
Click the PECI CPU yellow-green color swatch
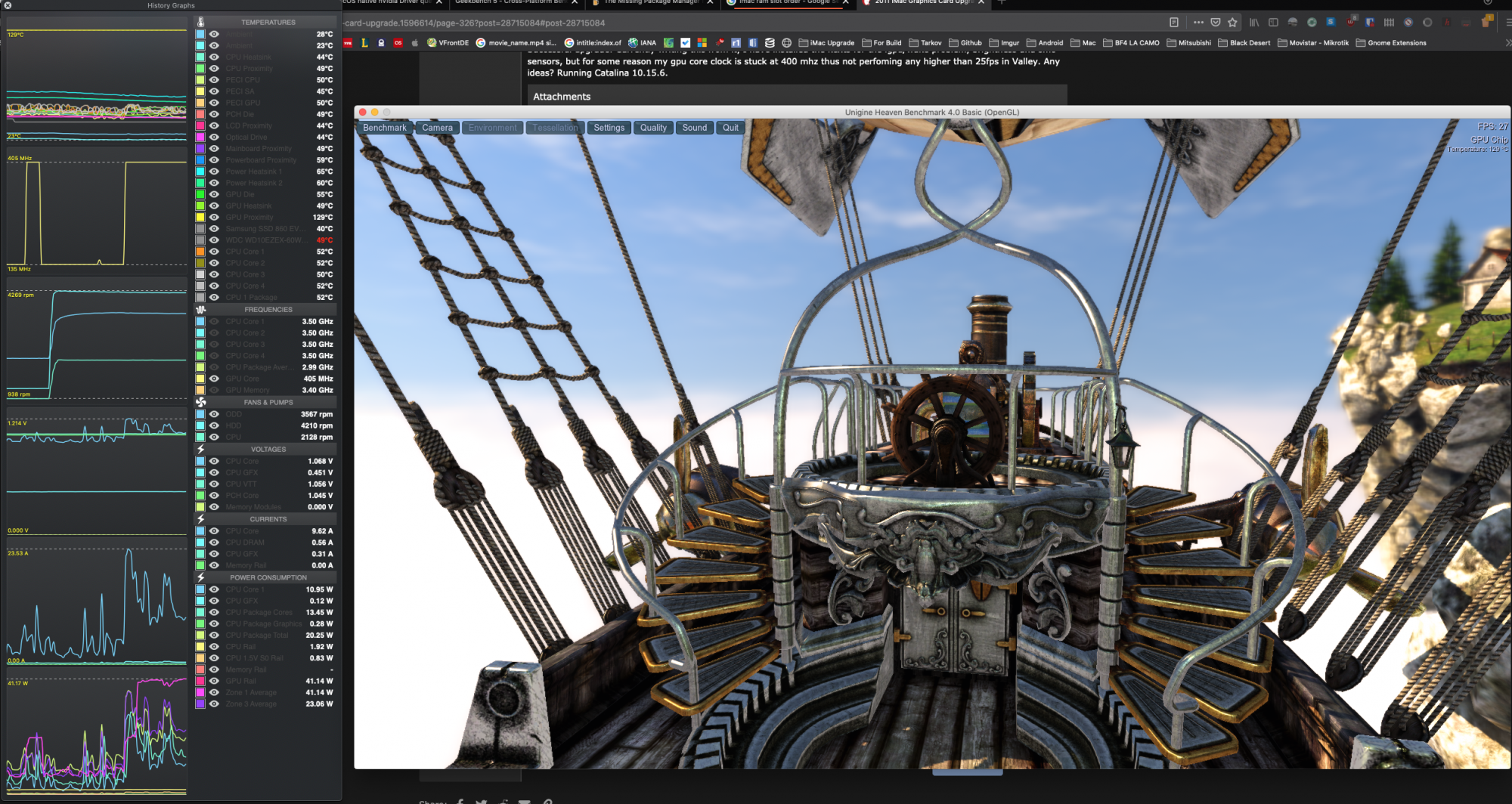[200, 80]
